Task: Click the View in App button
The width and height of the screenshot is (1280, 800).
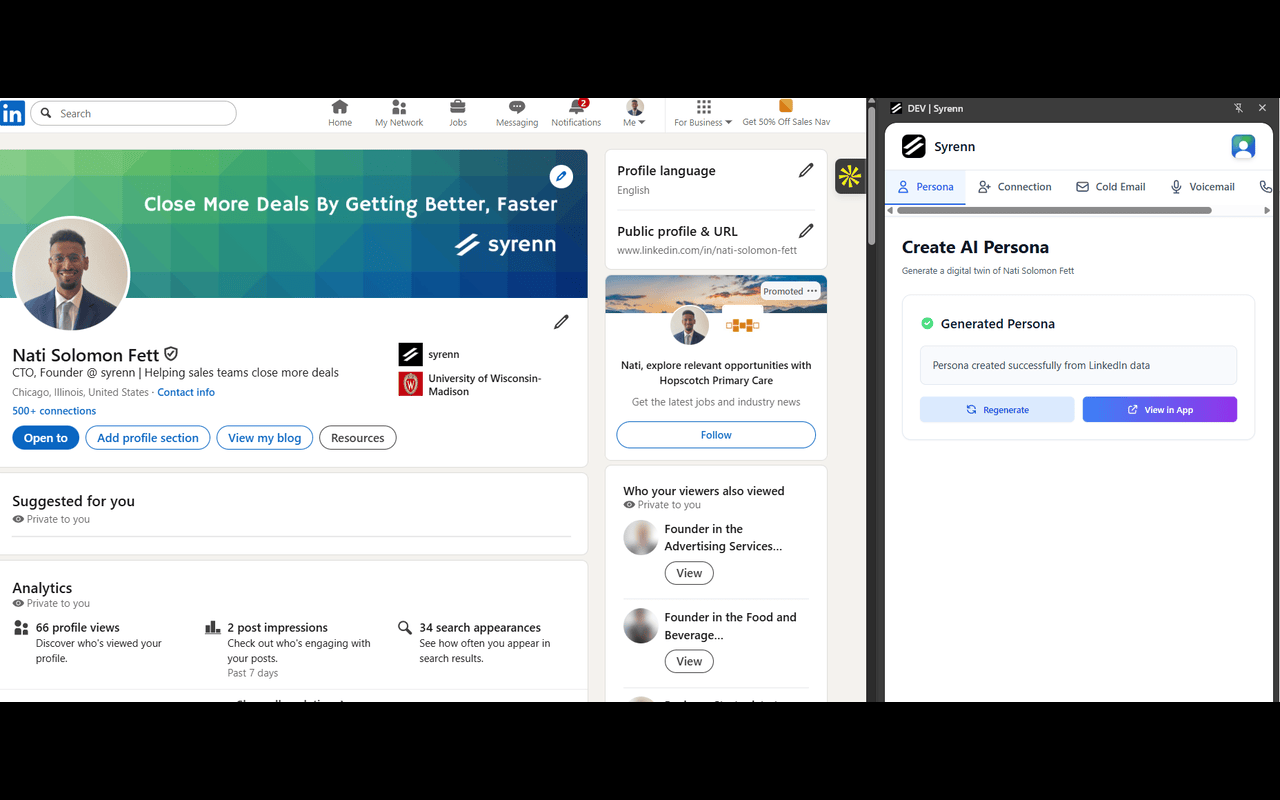Action: click(1160, 410)
